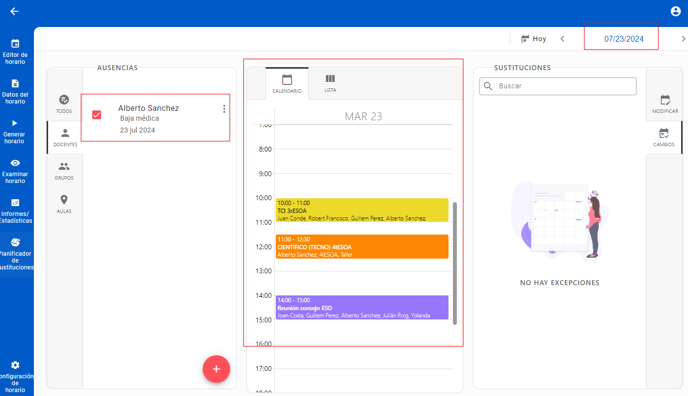Open the user account profile icon

pyautogui.click(x=675, y=11)
